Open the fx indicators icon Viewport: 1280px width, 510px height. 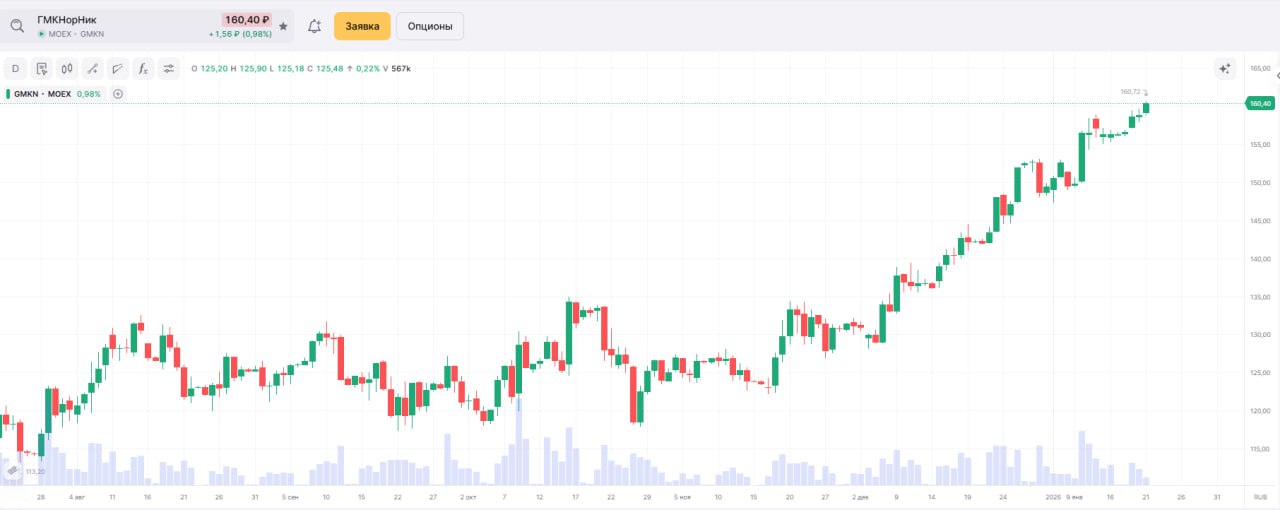tap(143, 68)
